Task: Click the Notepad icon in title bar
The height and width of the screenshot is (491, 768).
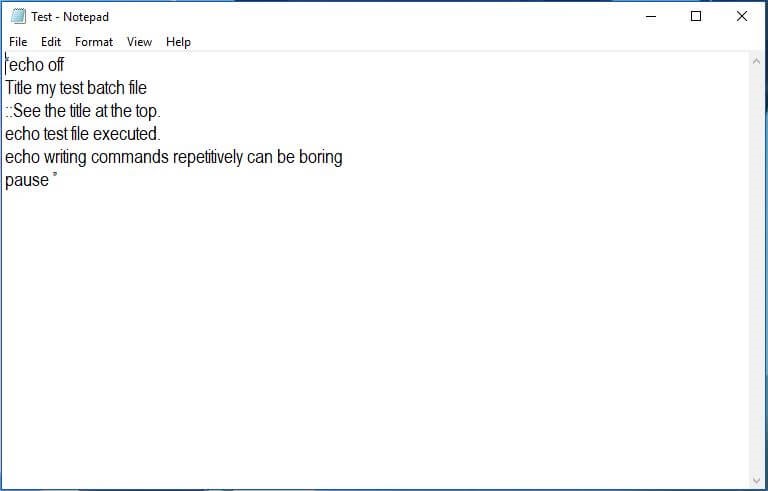Action: tap(18, 16)
